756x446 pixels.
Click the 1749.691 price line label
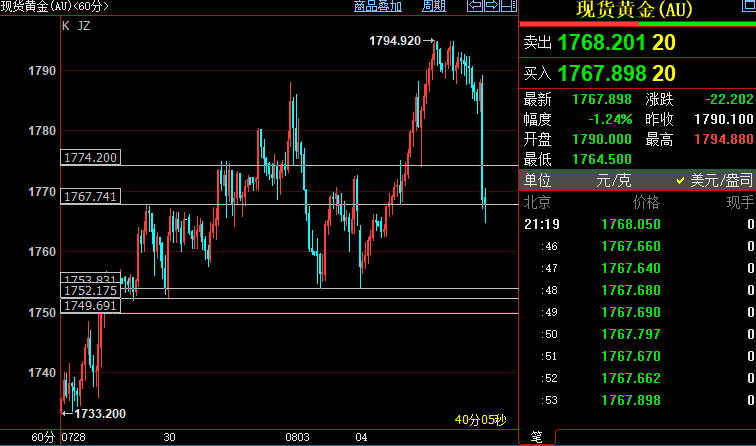pyautogui.click(x=90, y=306)
